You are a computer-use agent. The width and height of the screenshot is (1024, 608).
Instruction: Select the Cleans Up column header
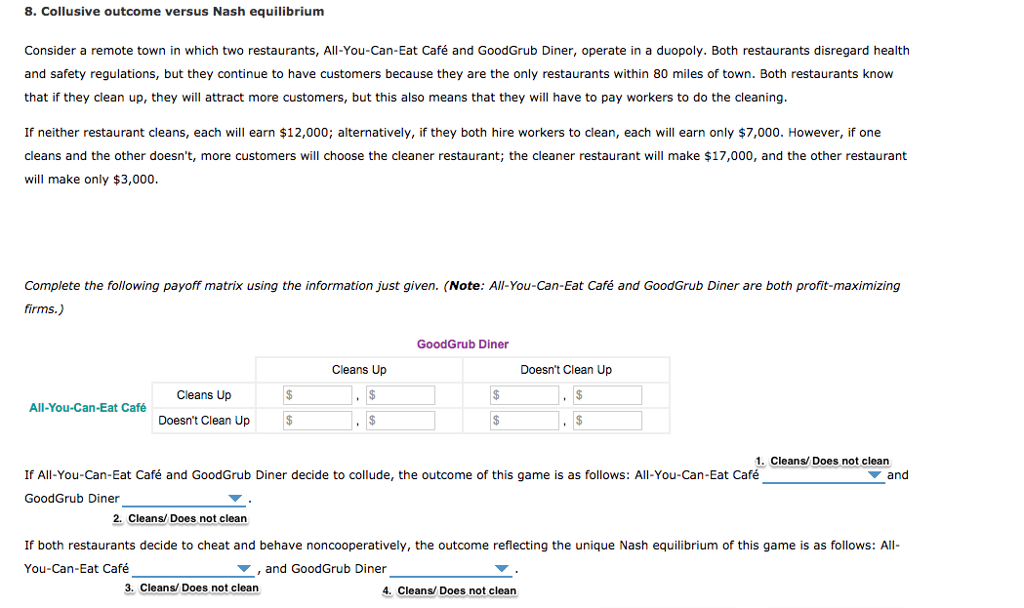pos(359,370)
